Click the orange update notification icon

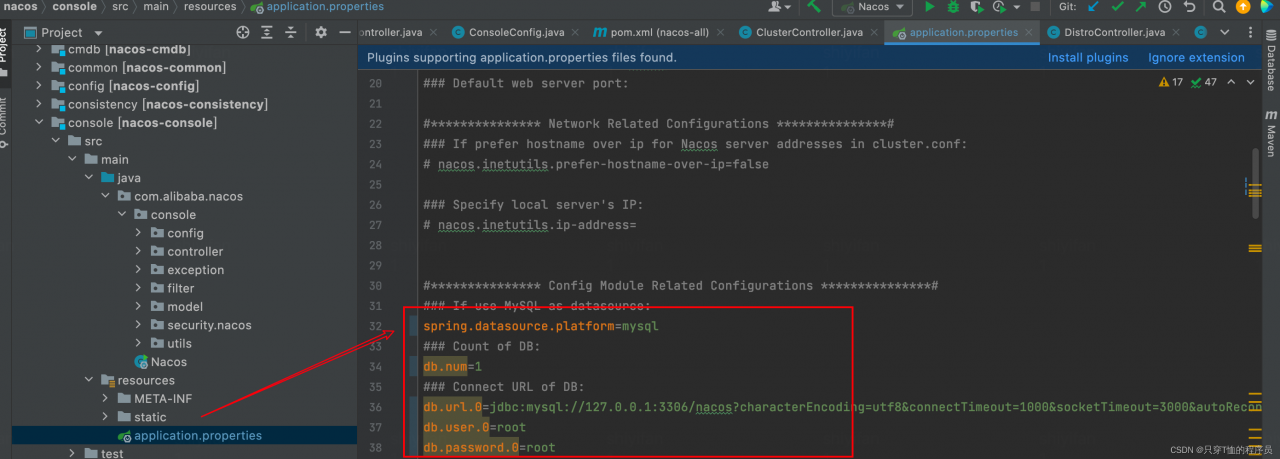(x=1243, y=6)
